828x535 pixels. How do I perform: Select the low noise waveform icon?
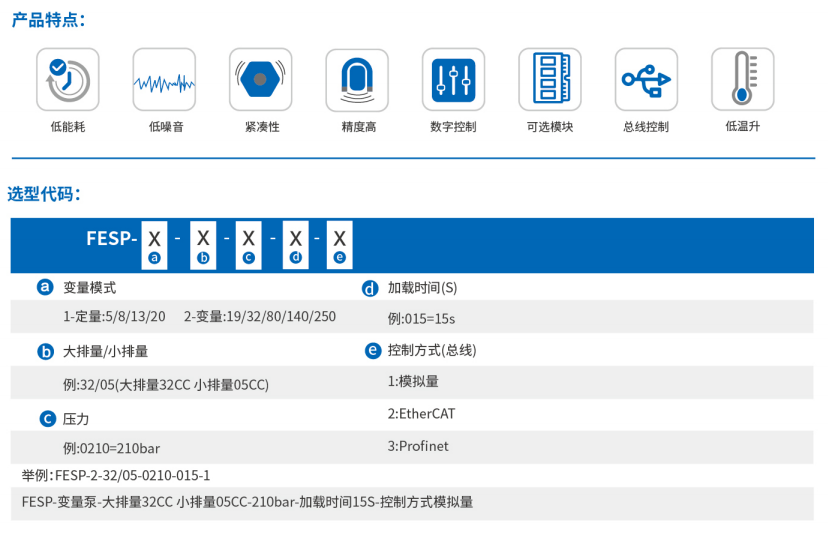pyautogui.click(x=164, y=79)
